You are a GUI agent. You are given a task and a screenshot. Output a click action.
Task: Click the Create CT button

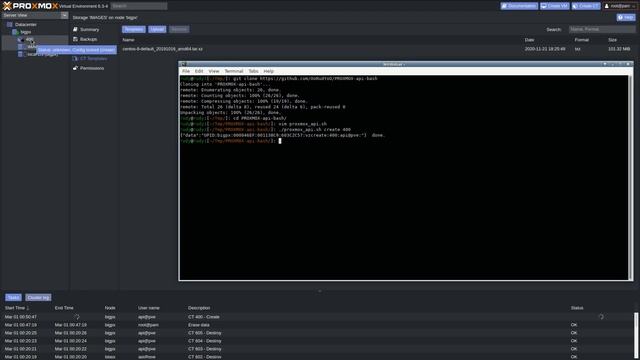(x=586, y=6)
